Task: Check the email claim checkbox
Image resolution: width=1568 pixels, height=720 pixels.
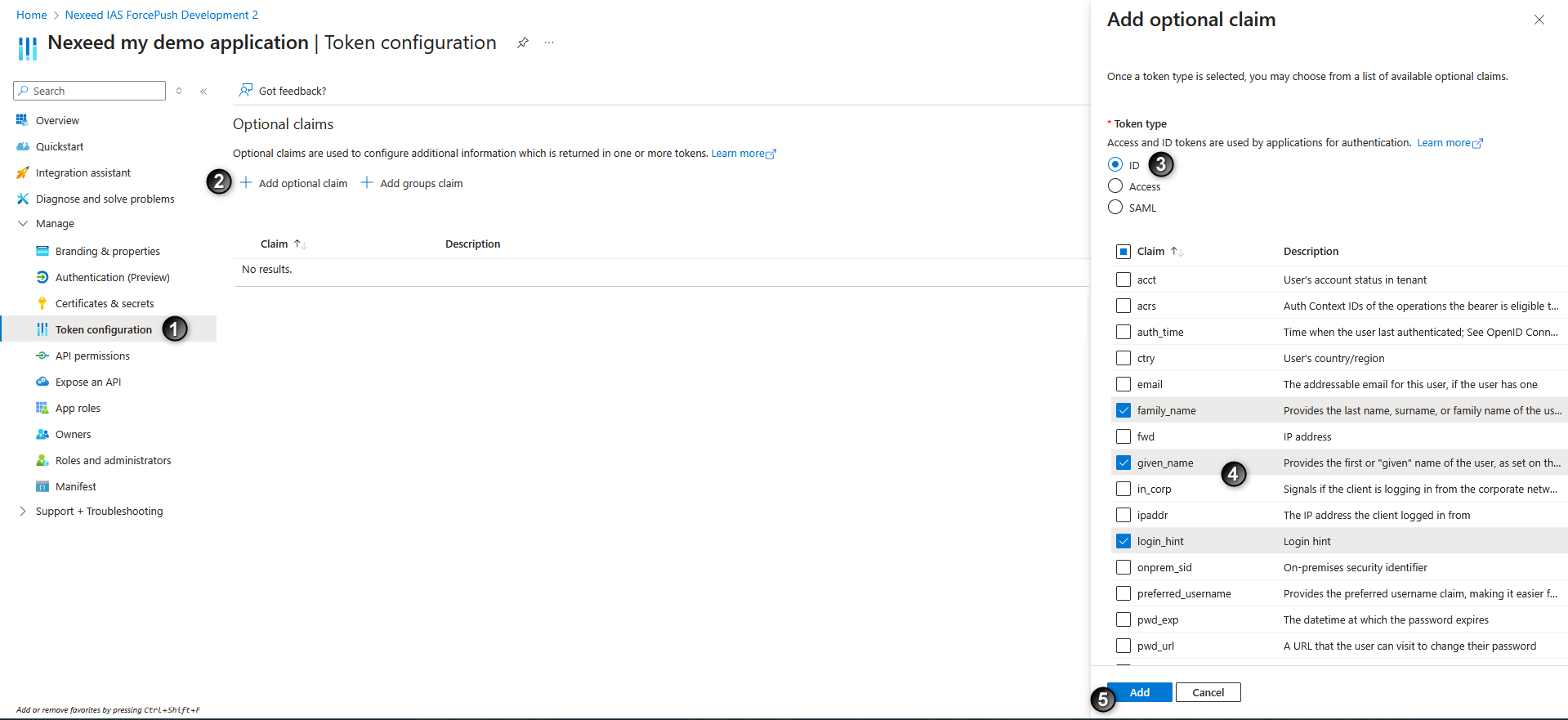Action: (1124, 384)
